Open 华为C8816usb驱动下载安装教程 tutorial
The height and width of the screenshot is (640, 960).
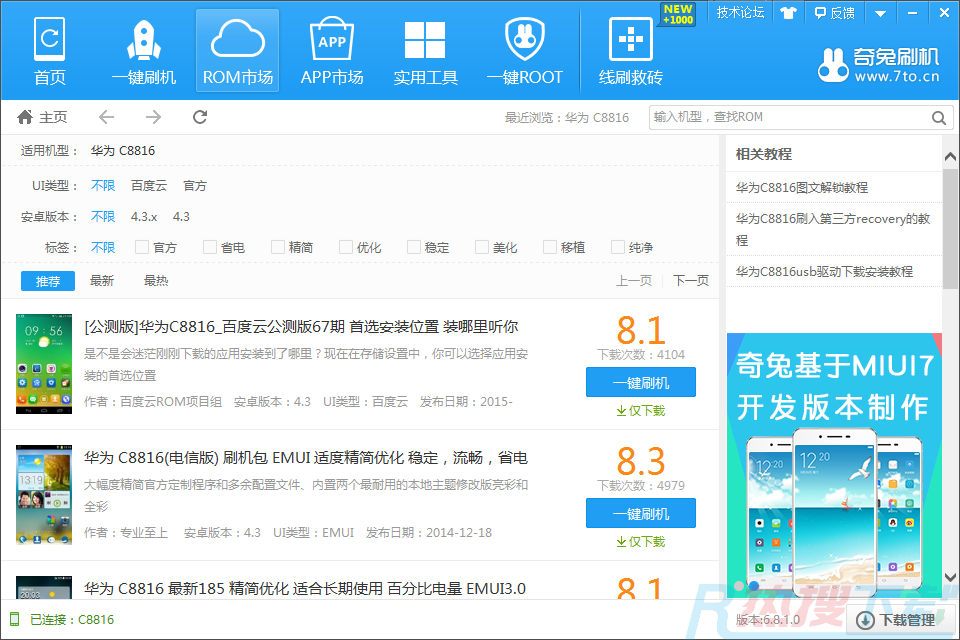tap(824, 271)
